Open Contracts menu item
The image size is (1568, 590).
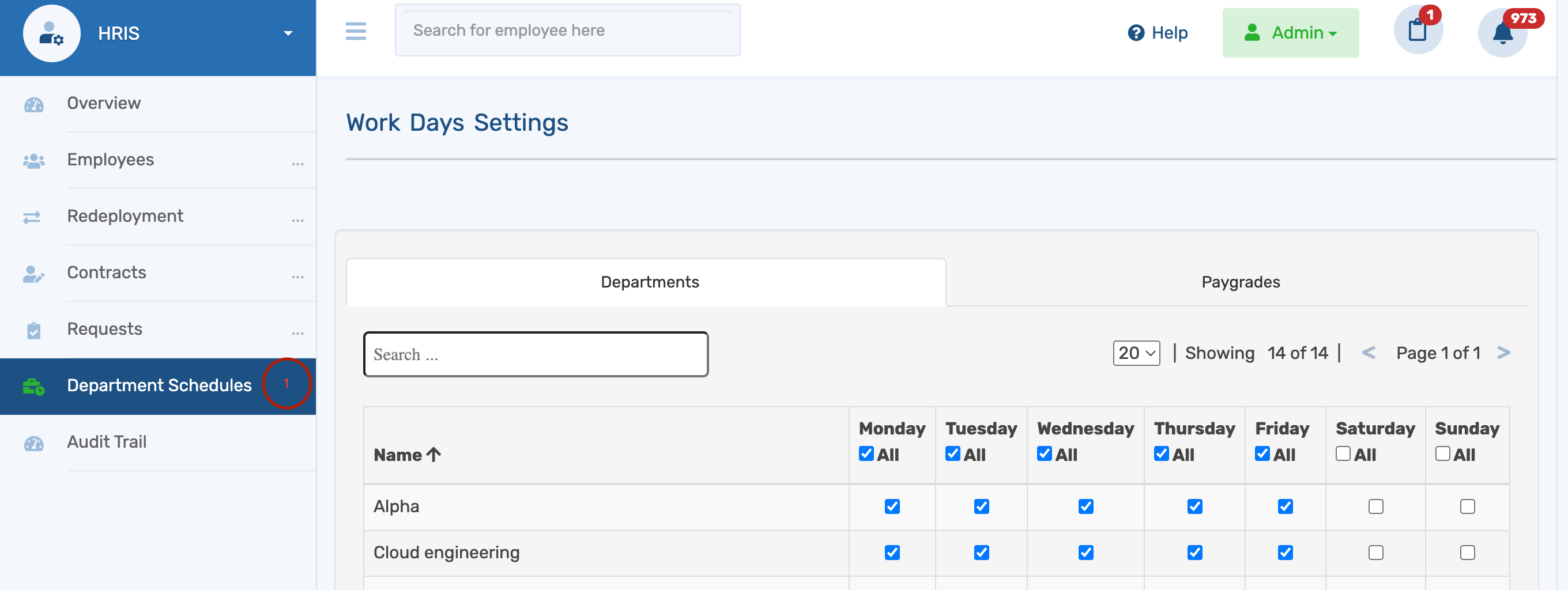[107, 273]
